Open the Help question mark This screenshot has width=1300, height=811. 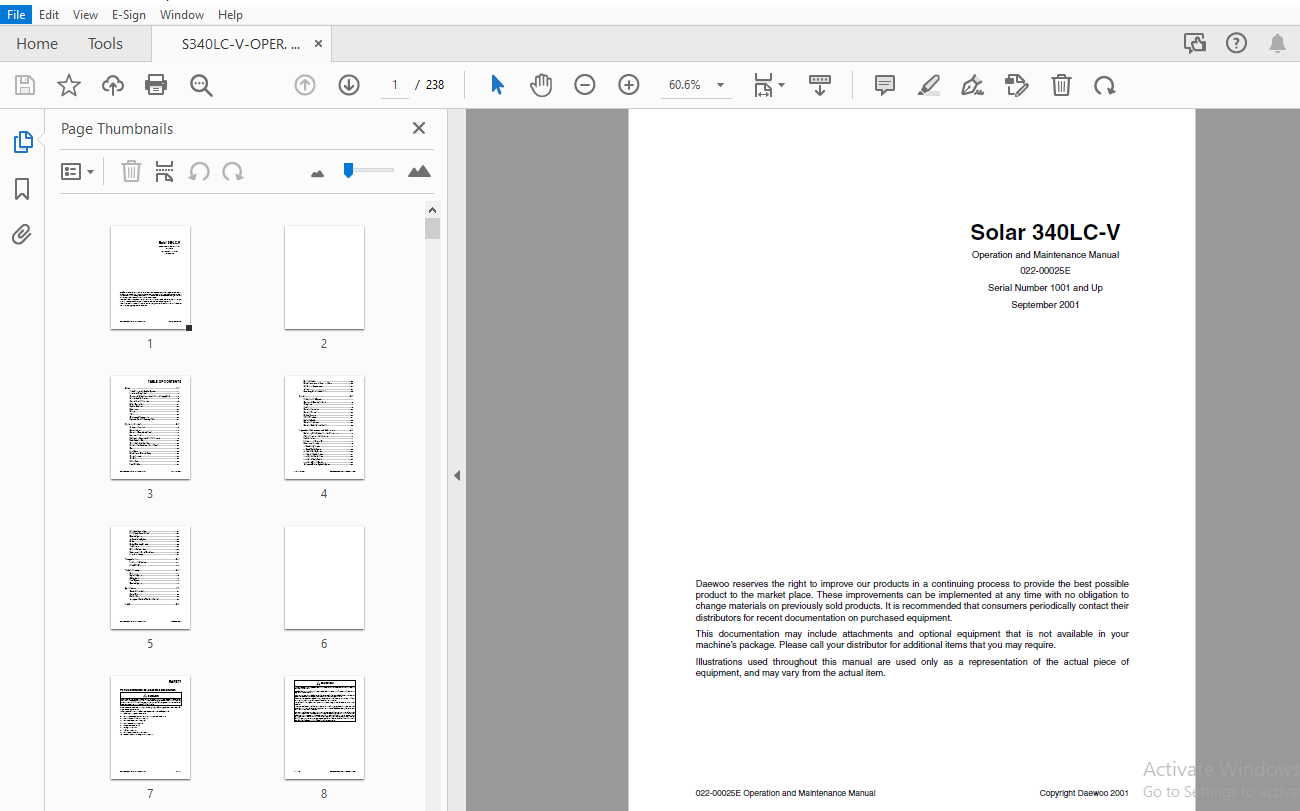click(x=1237, y=43)
